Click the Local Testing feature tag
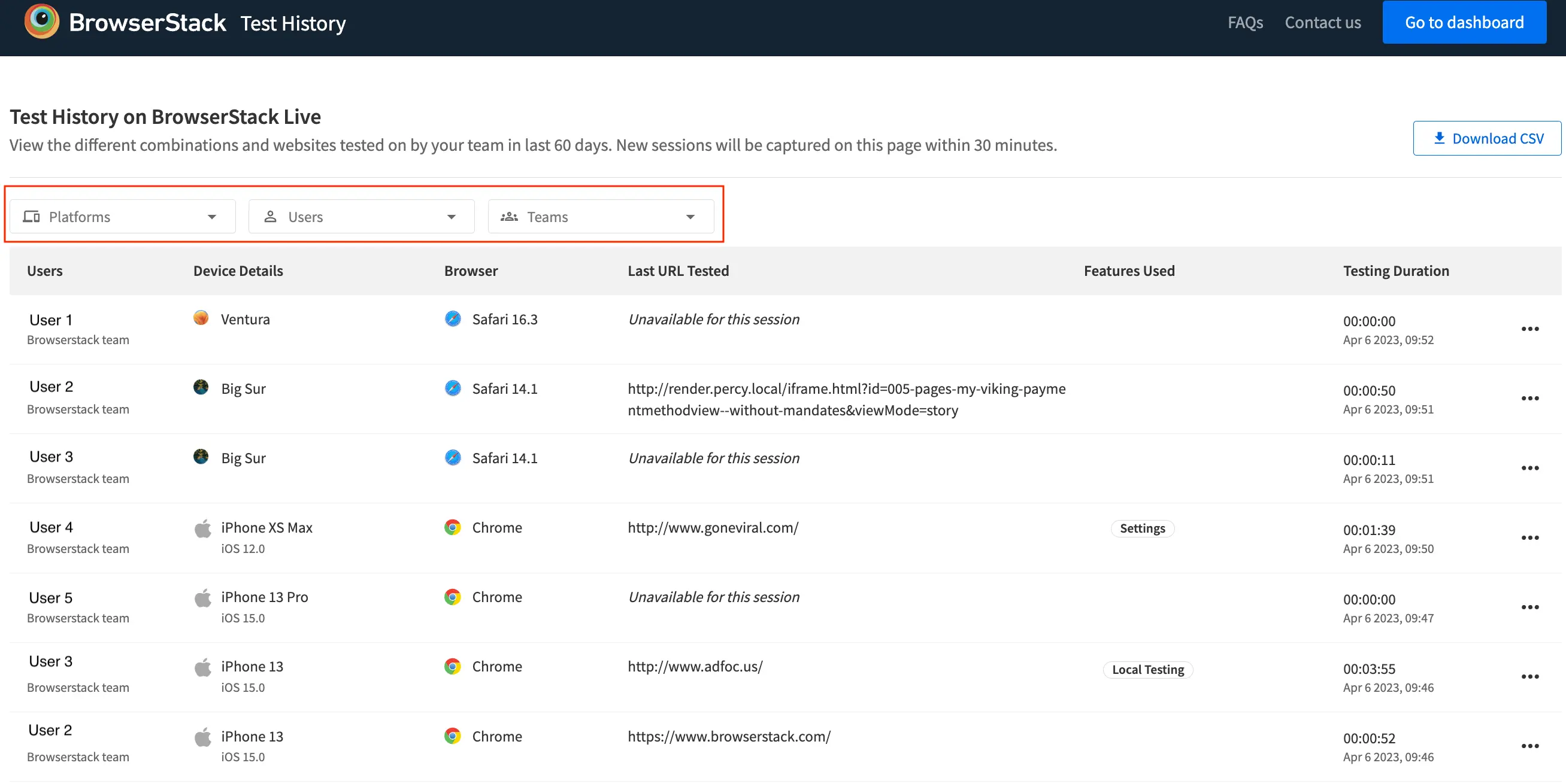 [x=1147, y=669]
